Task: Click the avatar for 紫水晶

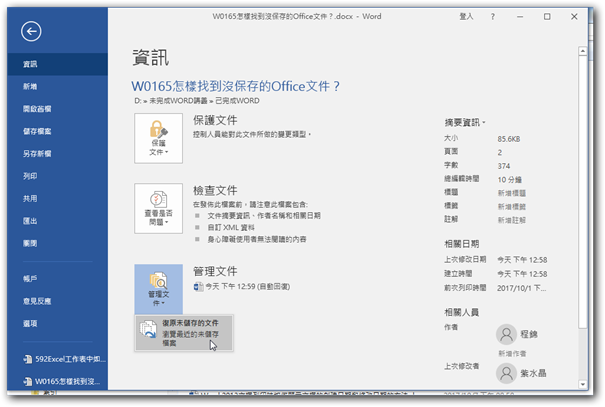Action: click(506, 373)
